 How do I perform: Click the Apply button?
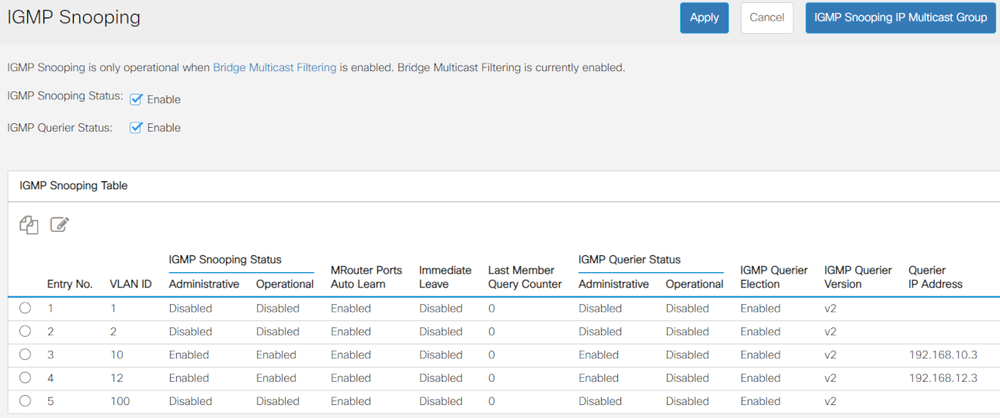tap(704, 18)
